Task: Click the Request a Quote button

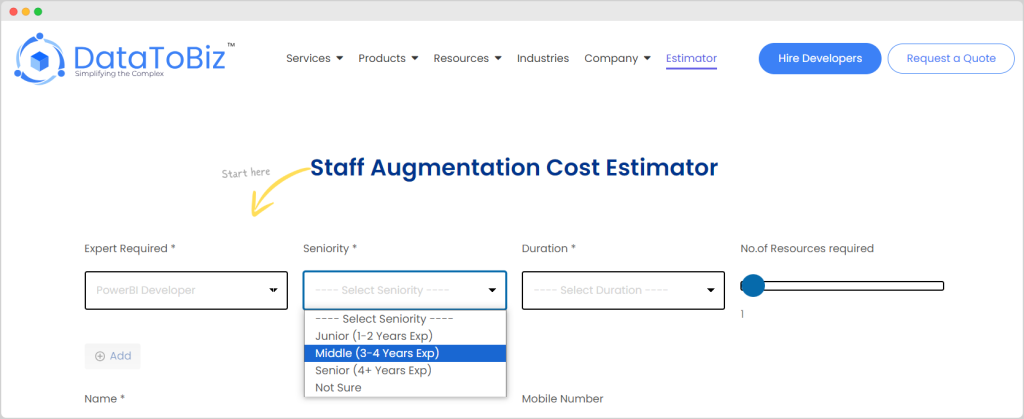Action: point(951,58)
